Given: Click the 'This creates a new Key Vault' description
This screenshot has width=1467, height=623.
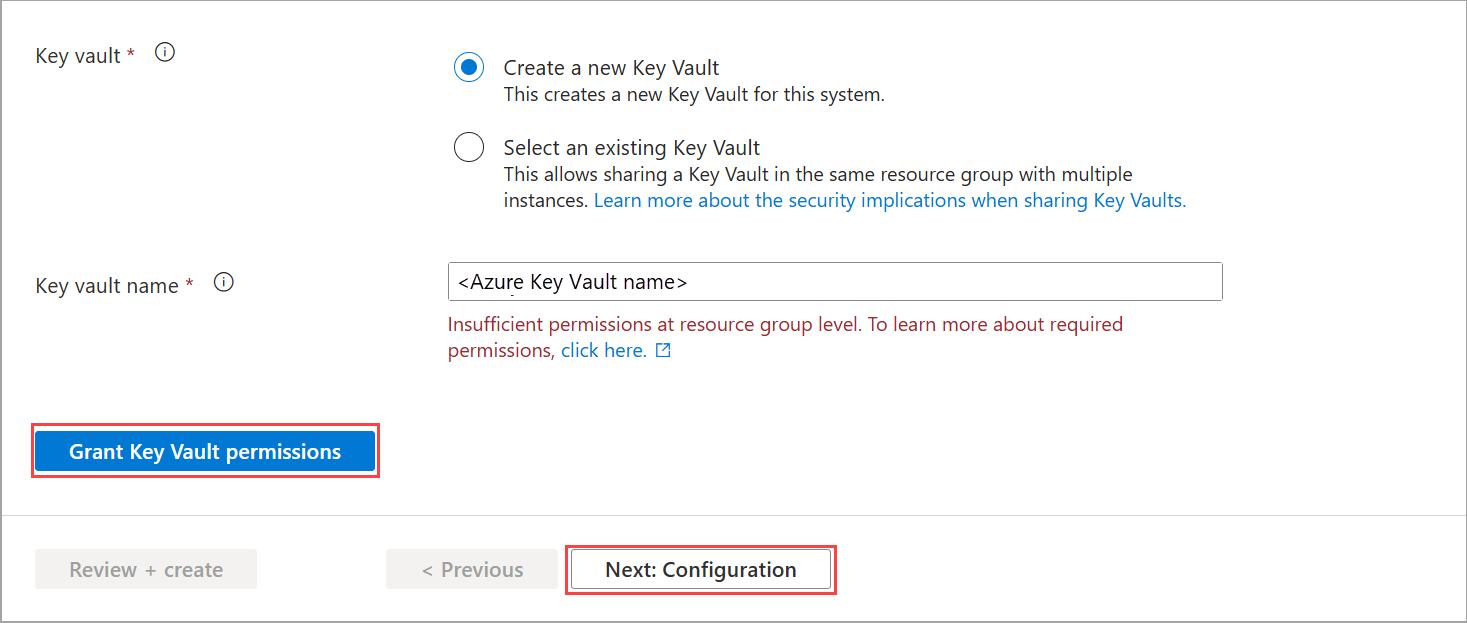Looking at the screenshot, I should 693,95.
